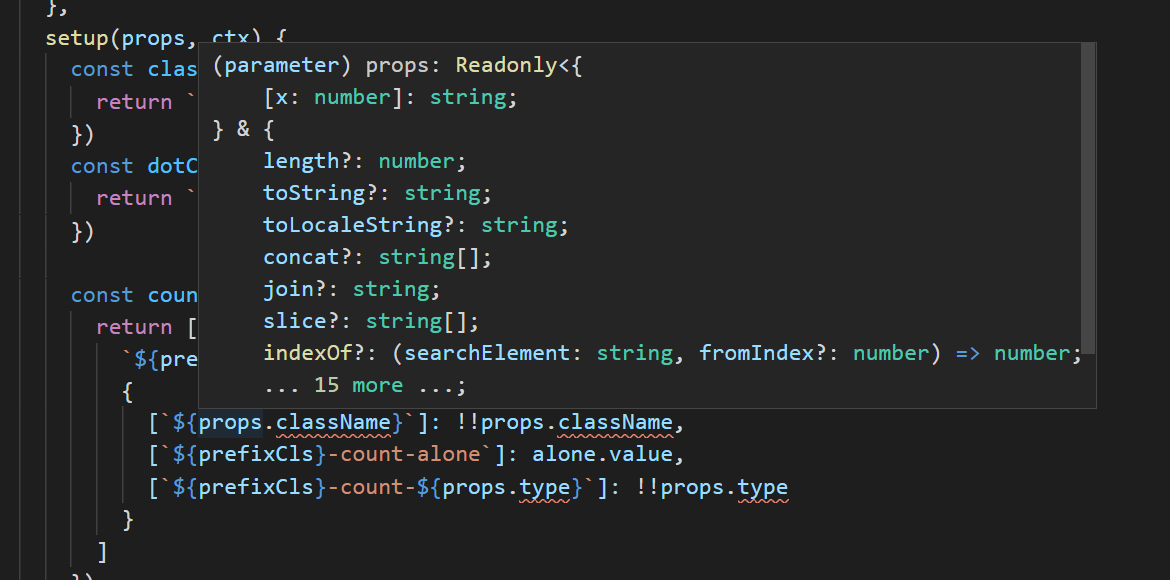1170x580 pixels.
Task: Click 'Readonly' type in tooltip
Action: click(507, 66)
